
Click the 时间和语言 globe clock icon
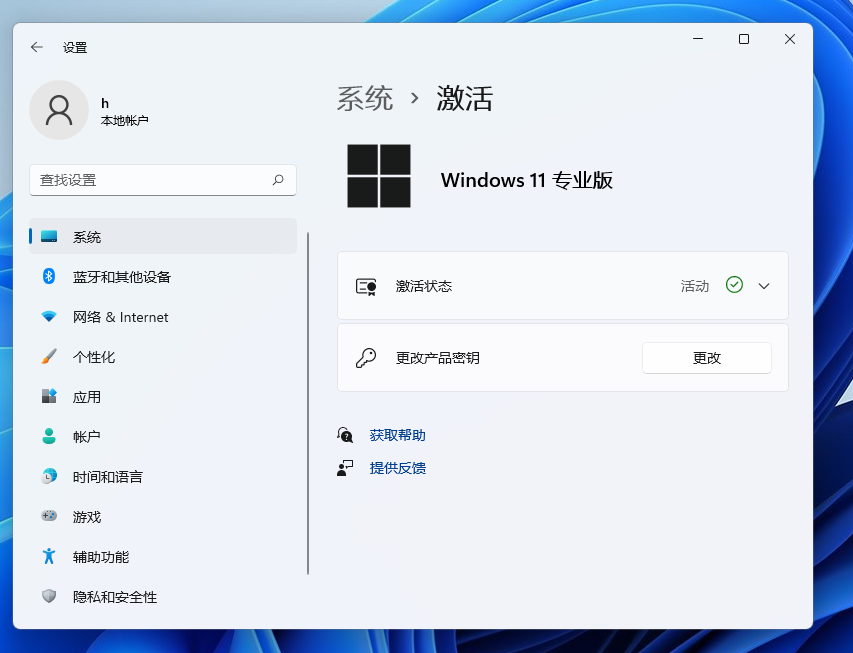coord(49,476)
